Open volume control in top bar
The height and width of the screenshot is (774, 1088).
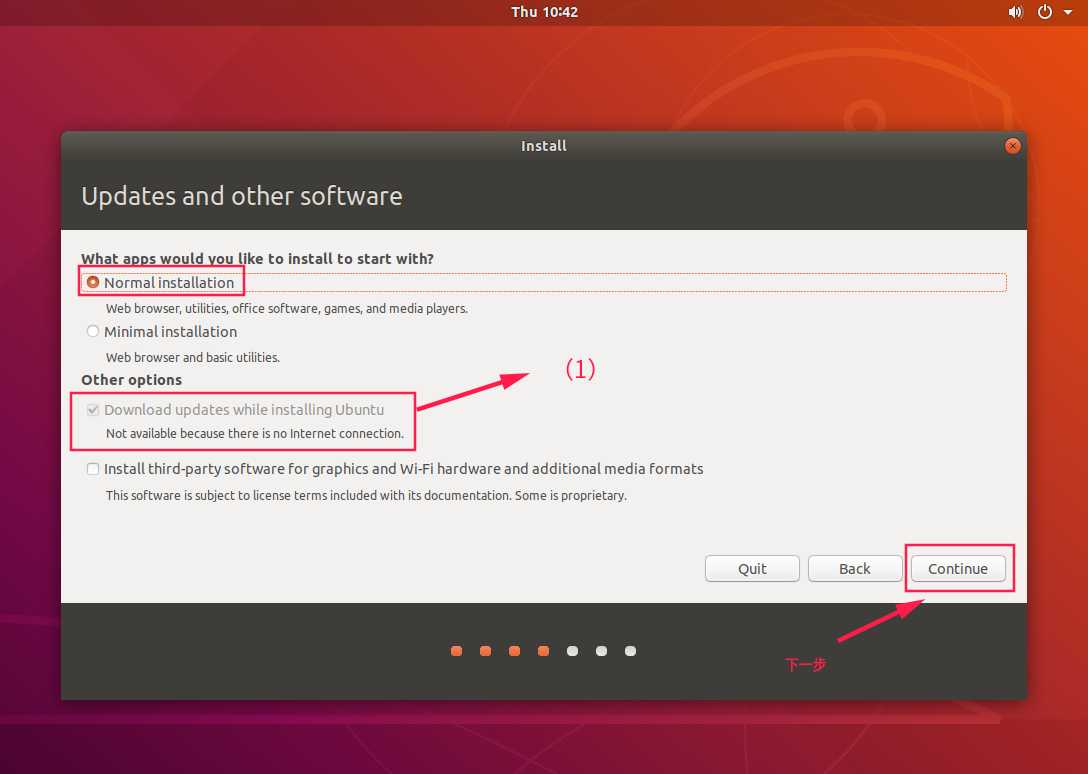tap(1016, 12)
